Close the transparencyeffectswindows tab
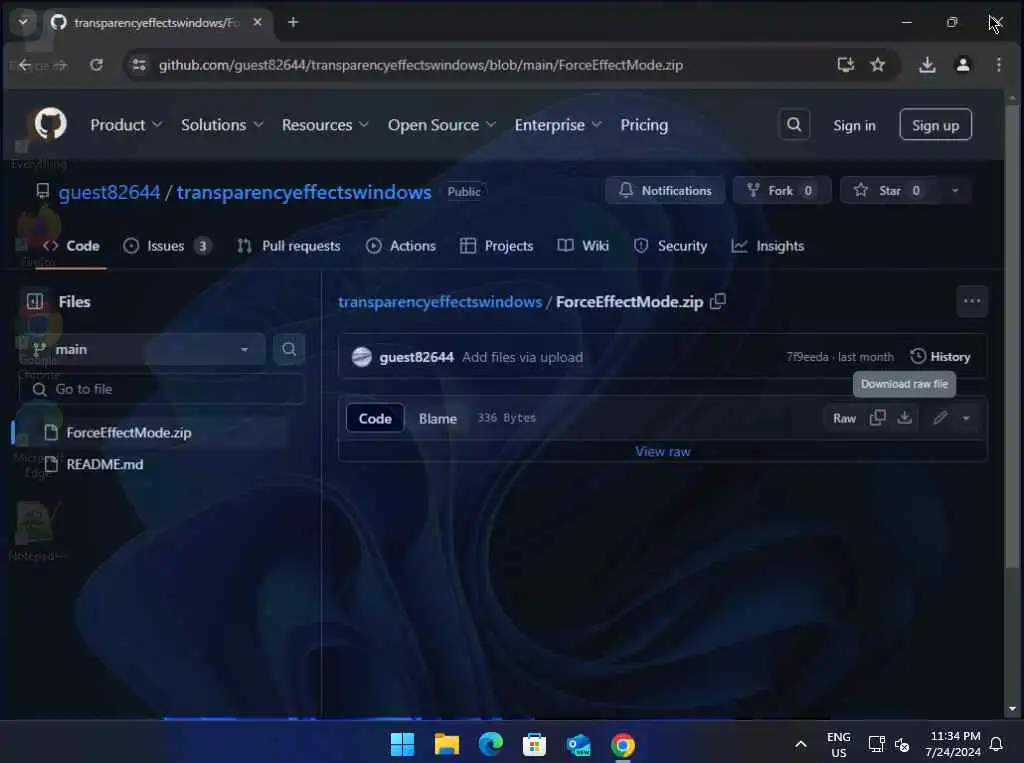Image resolution: width=1024 pixels, height=763 pixels. (x=257, y=22)
